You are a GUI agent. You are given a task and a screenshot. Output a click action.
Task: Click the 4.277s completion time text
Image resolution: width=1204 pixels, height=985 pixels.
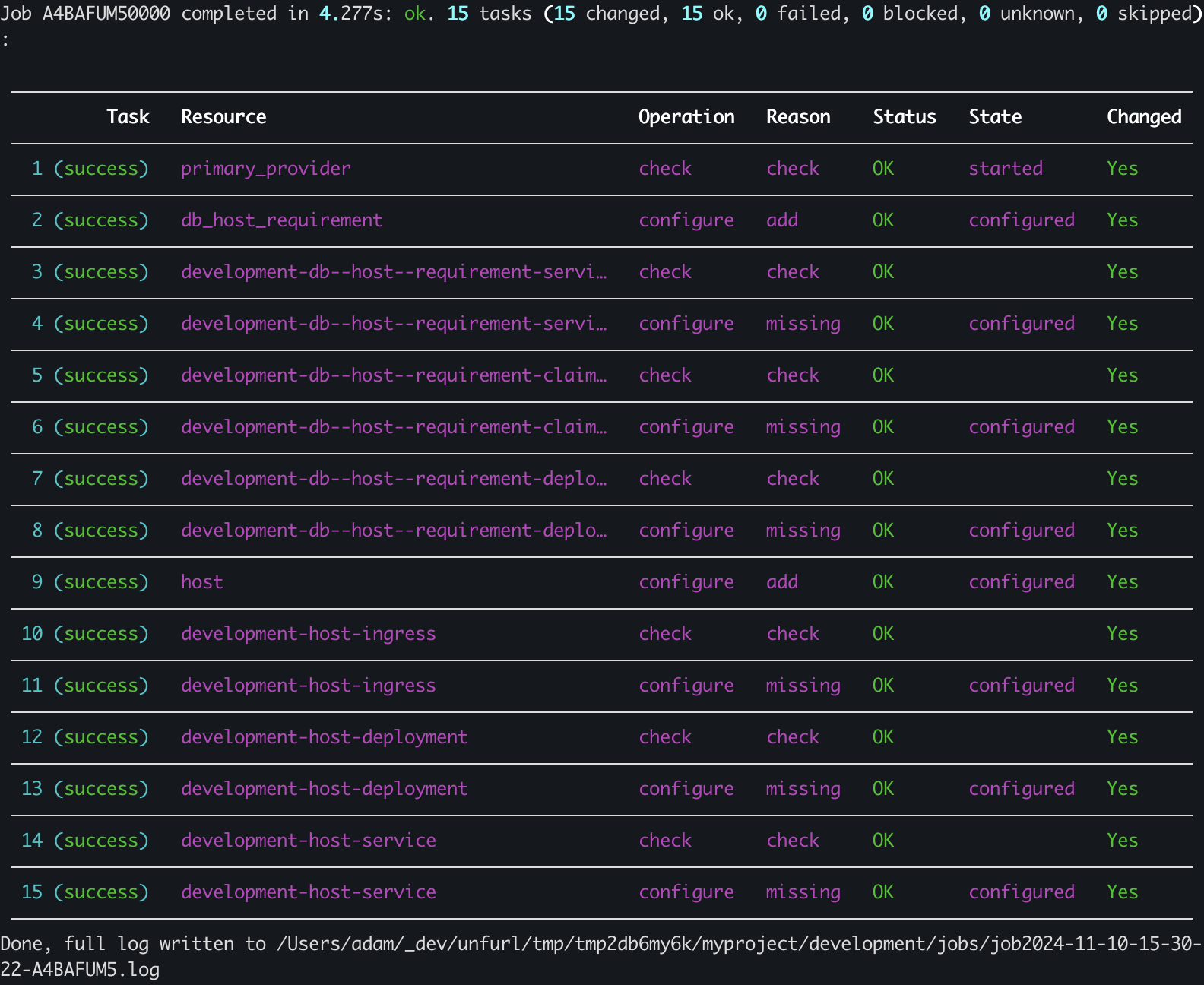(351, 14)
